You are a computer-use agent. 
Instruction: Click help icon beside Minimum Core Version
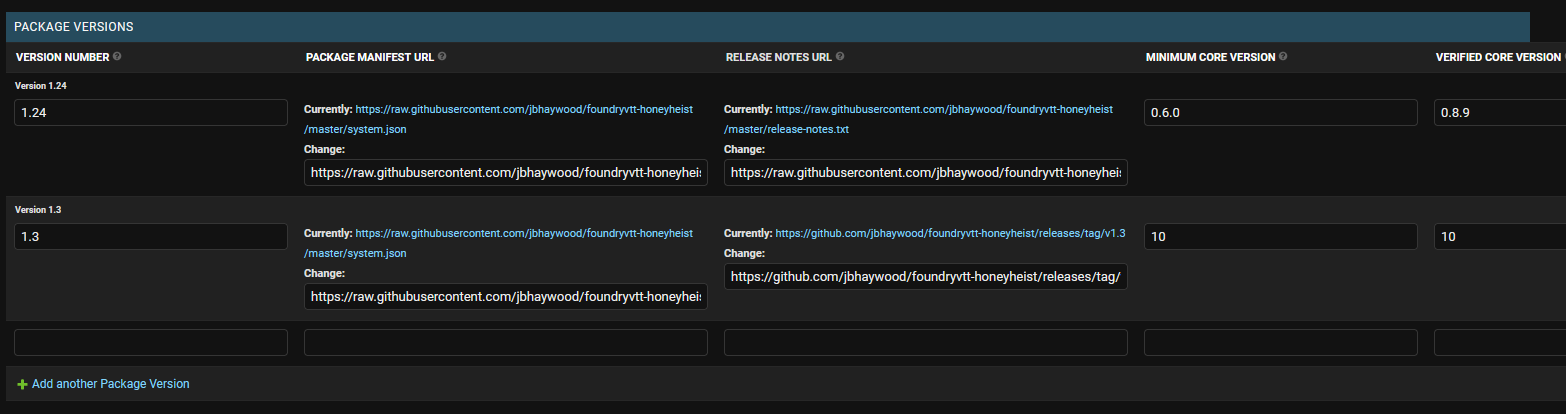click(x=1283, y=57)
